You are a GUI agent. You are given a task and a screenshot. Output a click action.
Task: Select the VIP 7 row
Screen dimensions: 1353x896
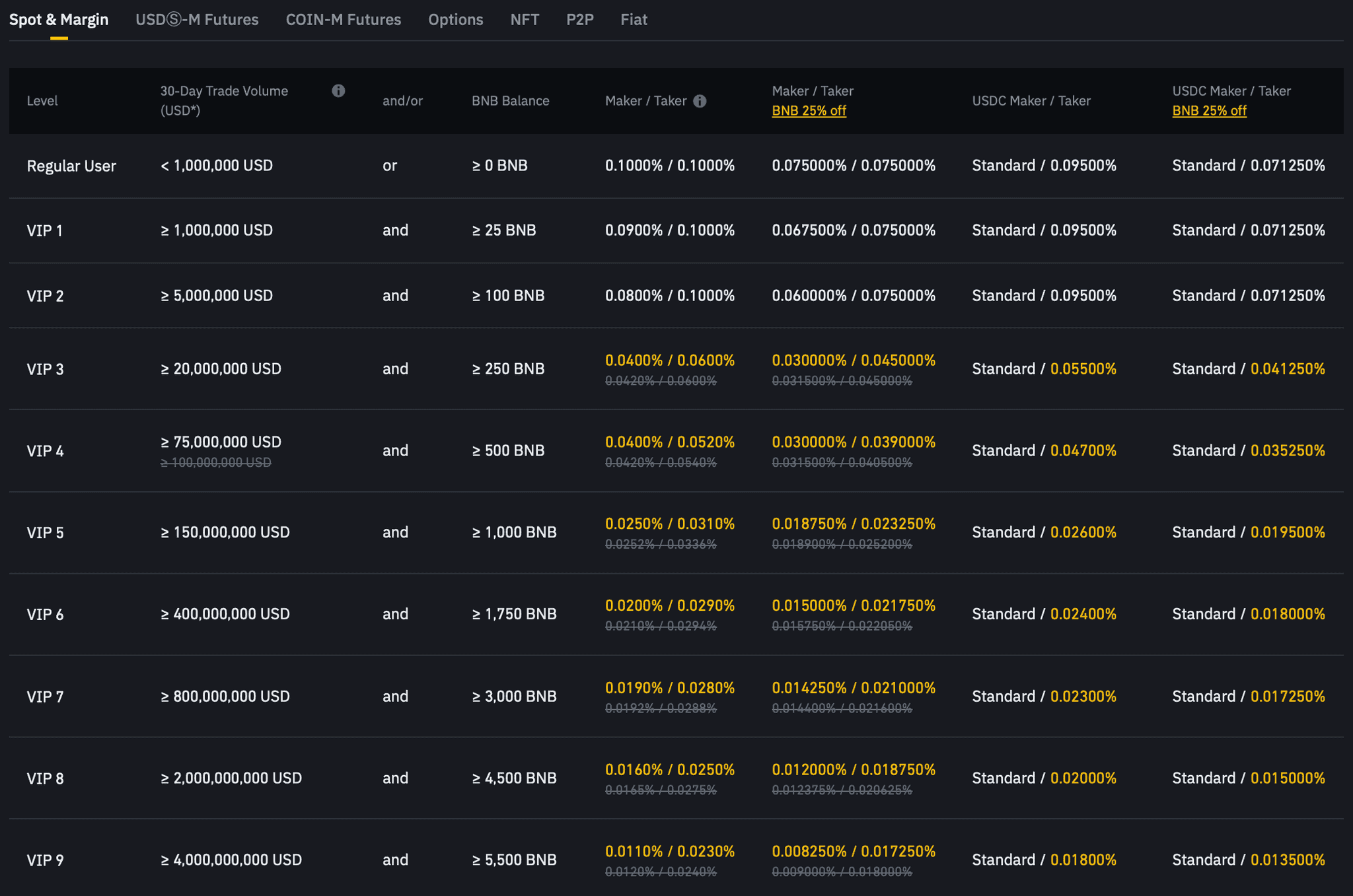(45, 696)
